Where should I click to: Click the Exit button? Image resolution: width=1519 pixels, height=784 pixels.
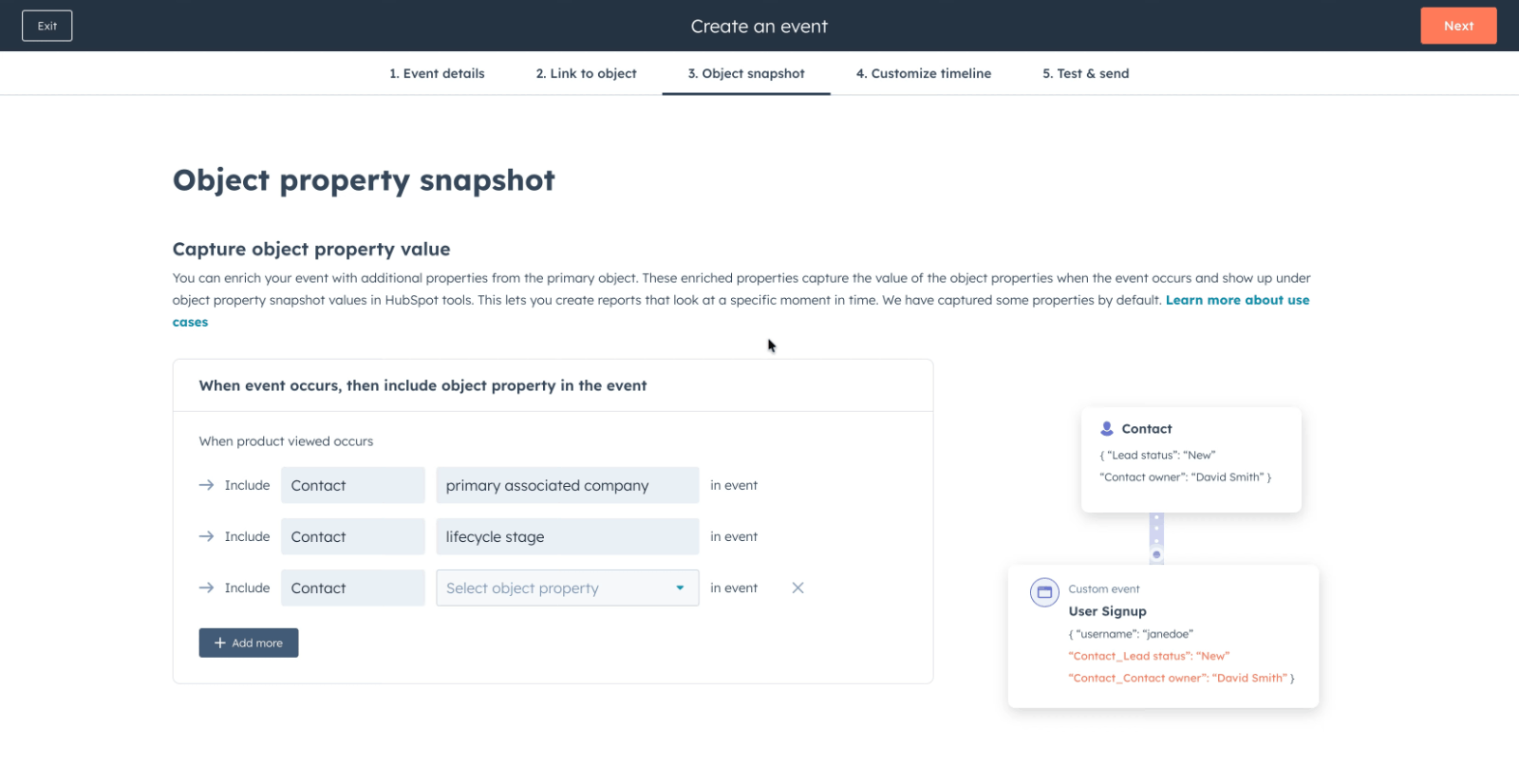pyautogui.click(x=47, y=26)
